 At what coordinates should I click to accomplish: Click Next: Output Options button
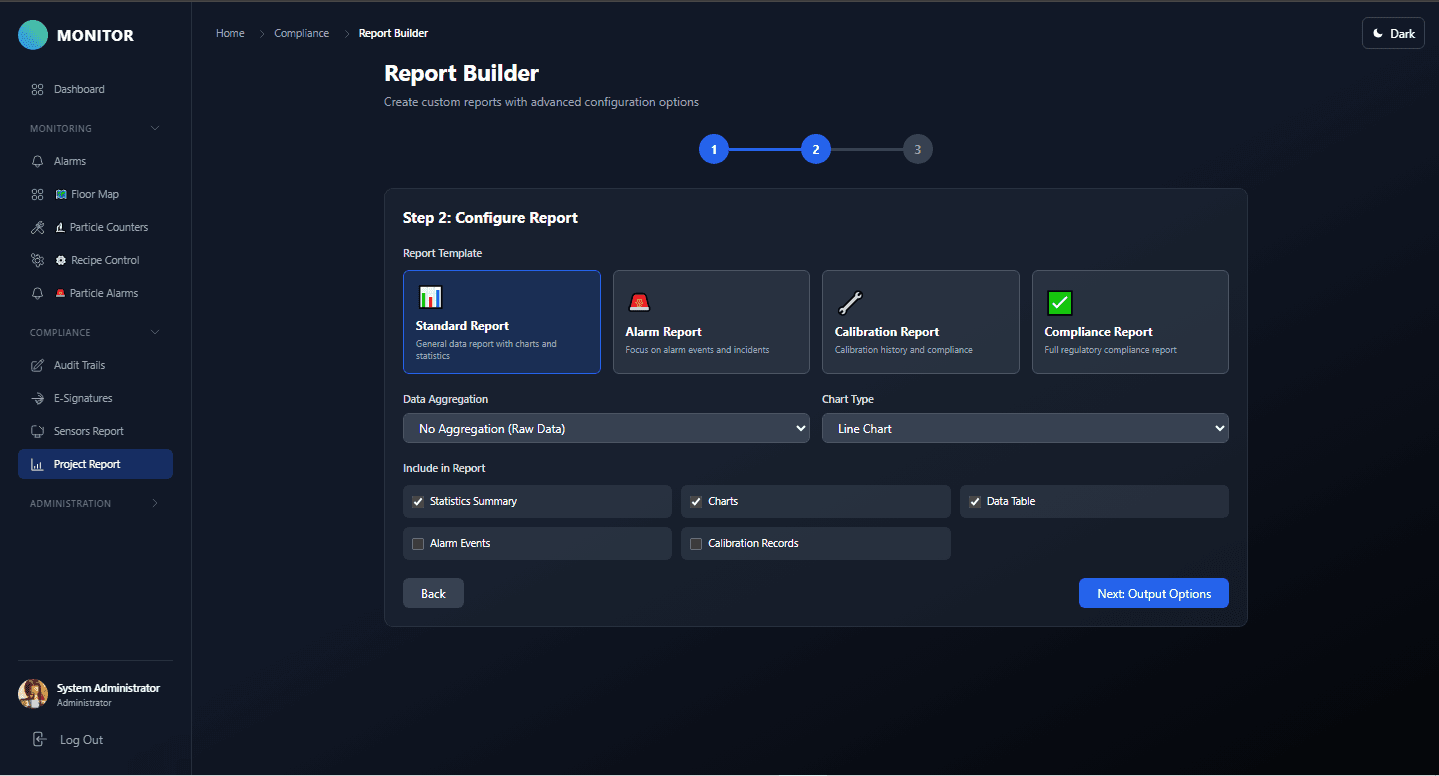pos(1154,593)
